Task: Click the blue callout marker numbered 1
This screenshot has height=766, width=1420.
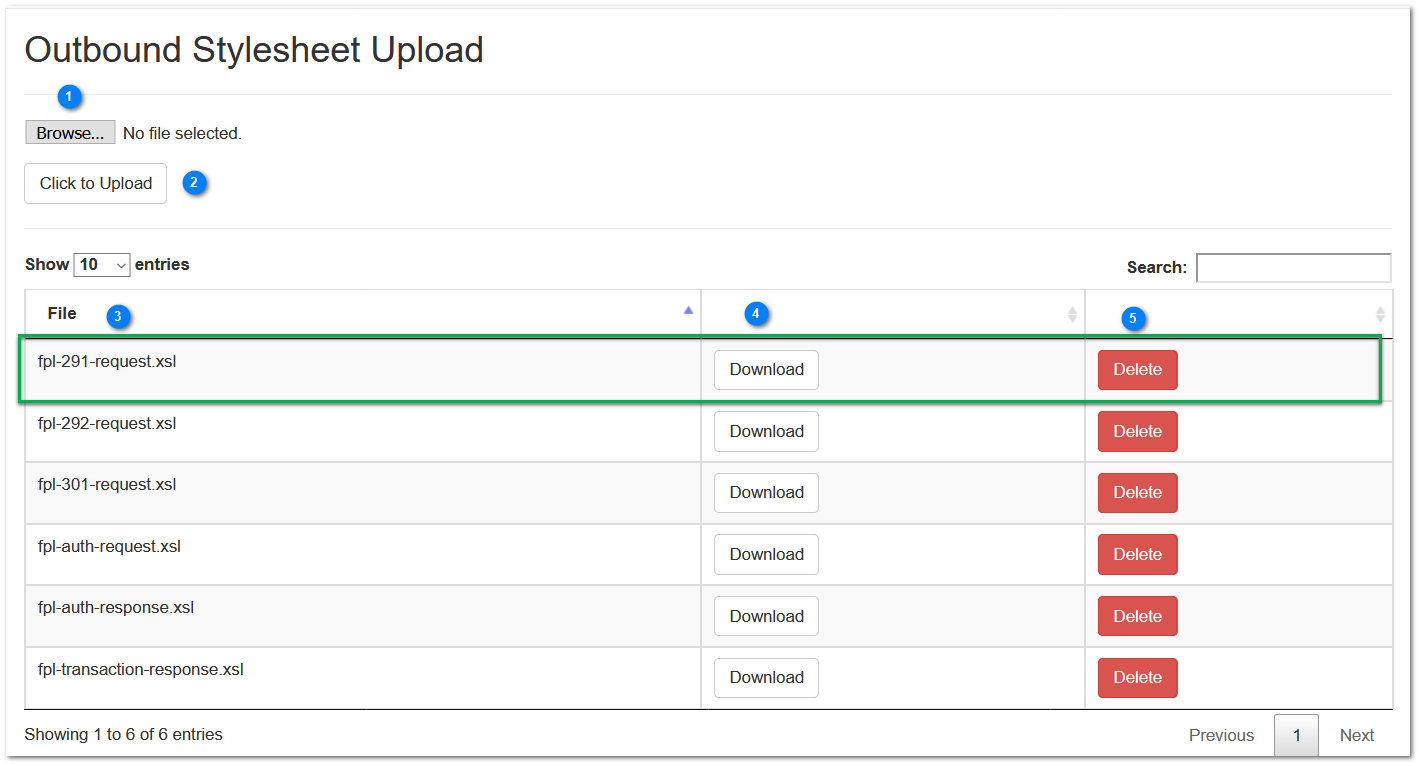Action: pos(68,97)
